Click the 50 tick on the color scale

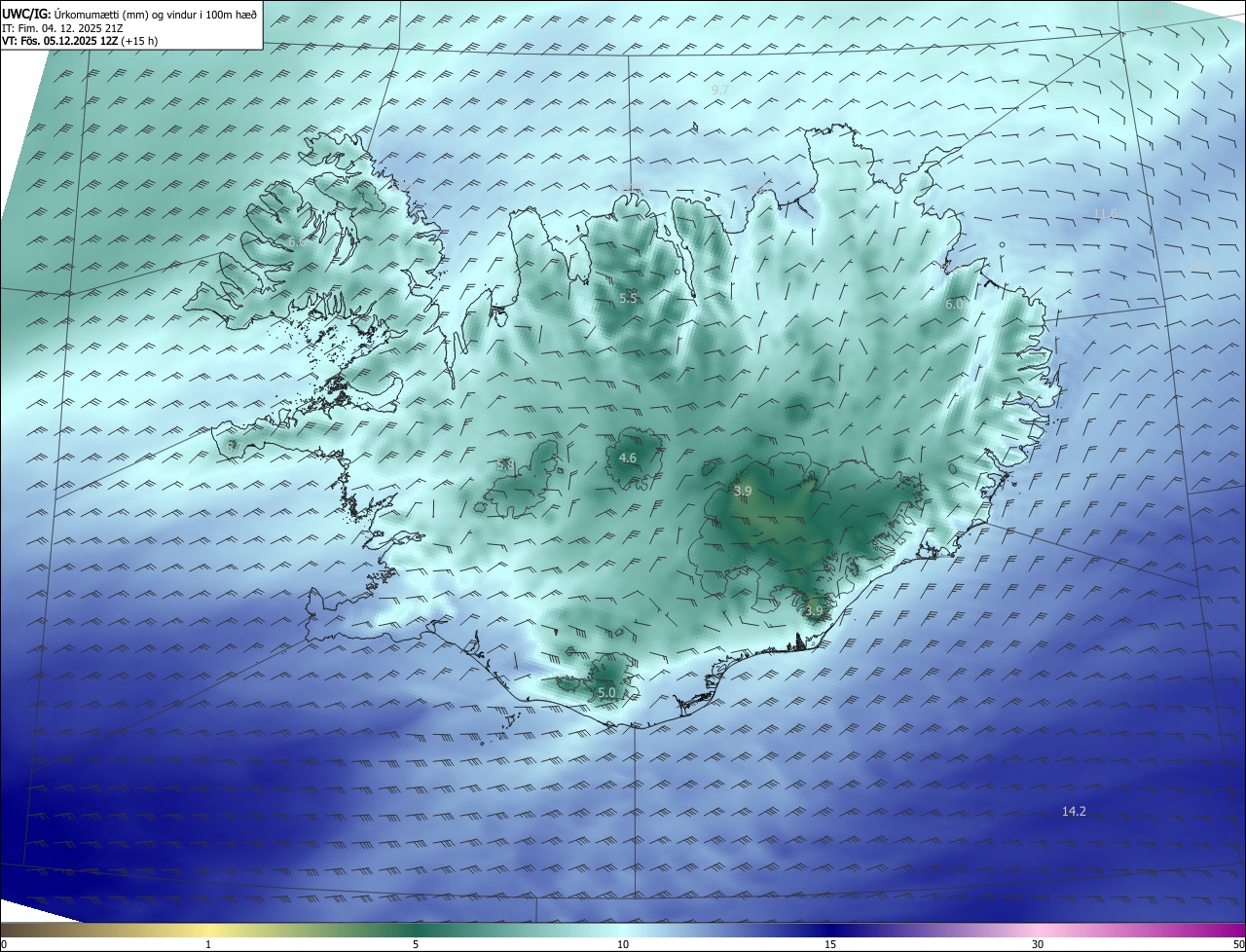point(1238,944)
